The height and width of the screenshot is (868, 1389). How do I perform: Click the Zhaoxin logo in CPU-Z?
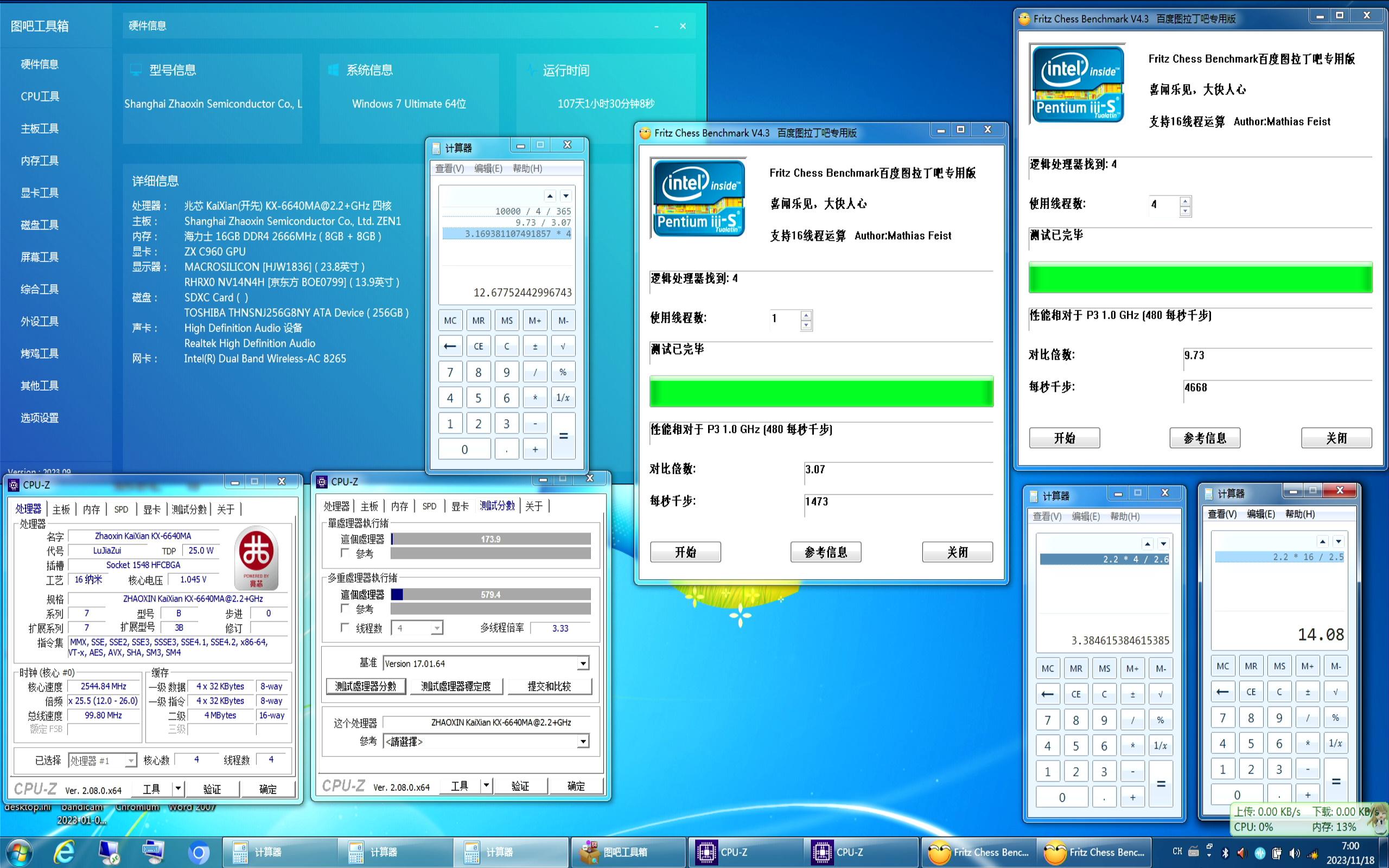tap(257, 557)
